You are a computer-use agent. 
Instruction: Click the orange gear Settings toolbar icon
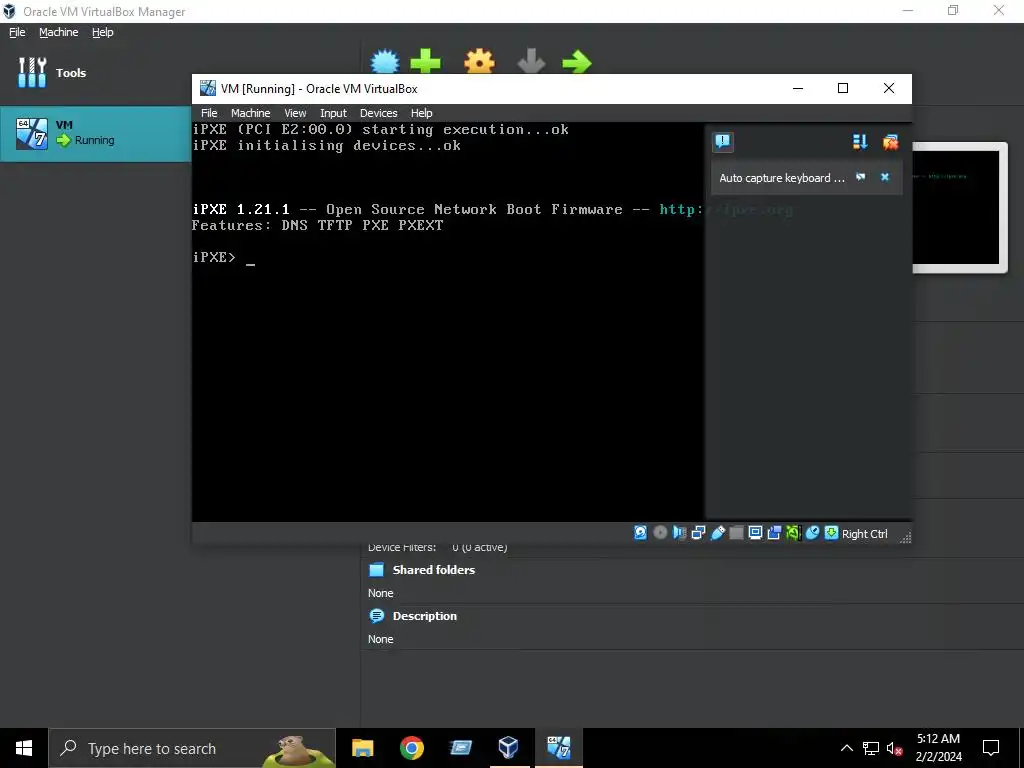(x=479, y=61)
